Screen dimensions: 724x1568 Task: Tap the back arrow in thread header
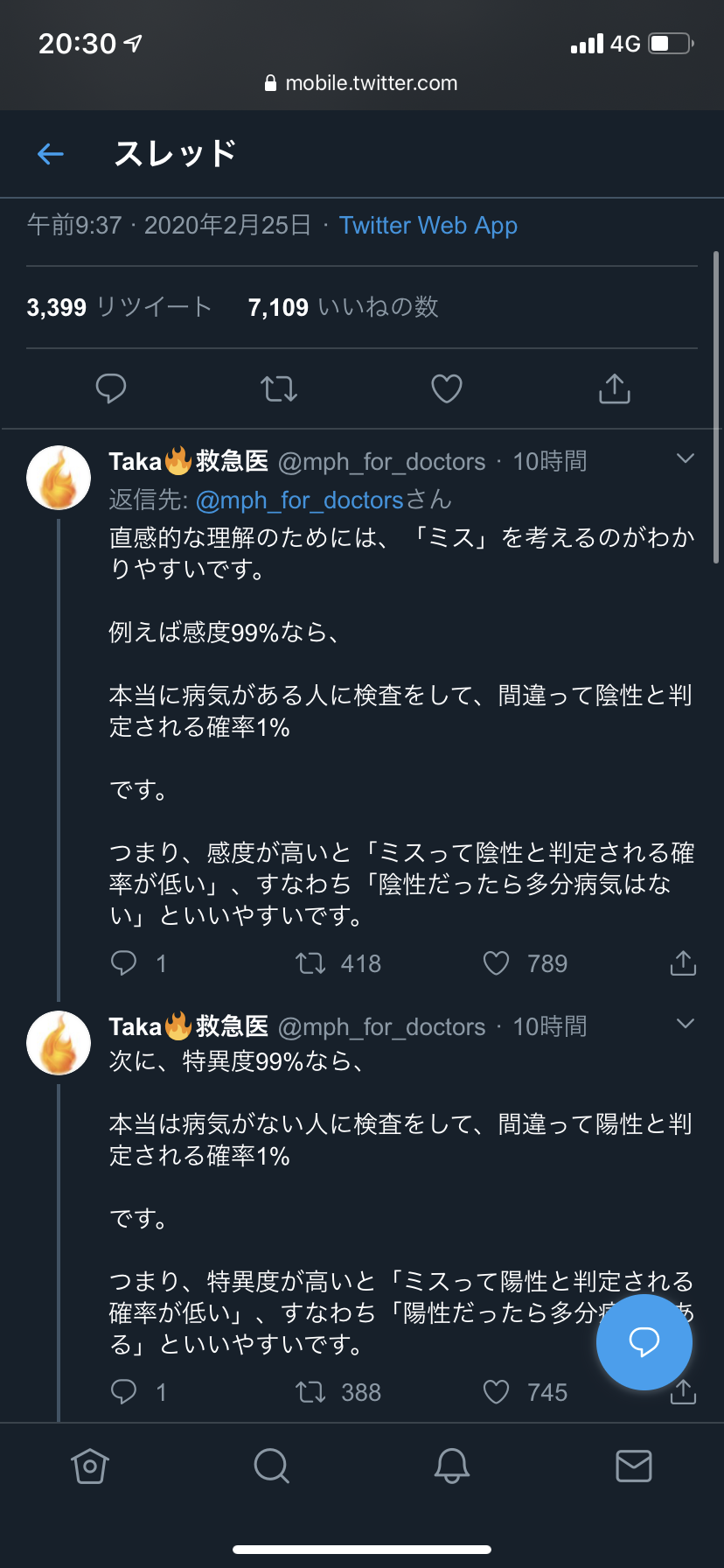(51, 155)
